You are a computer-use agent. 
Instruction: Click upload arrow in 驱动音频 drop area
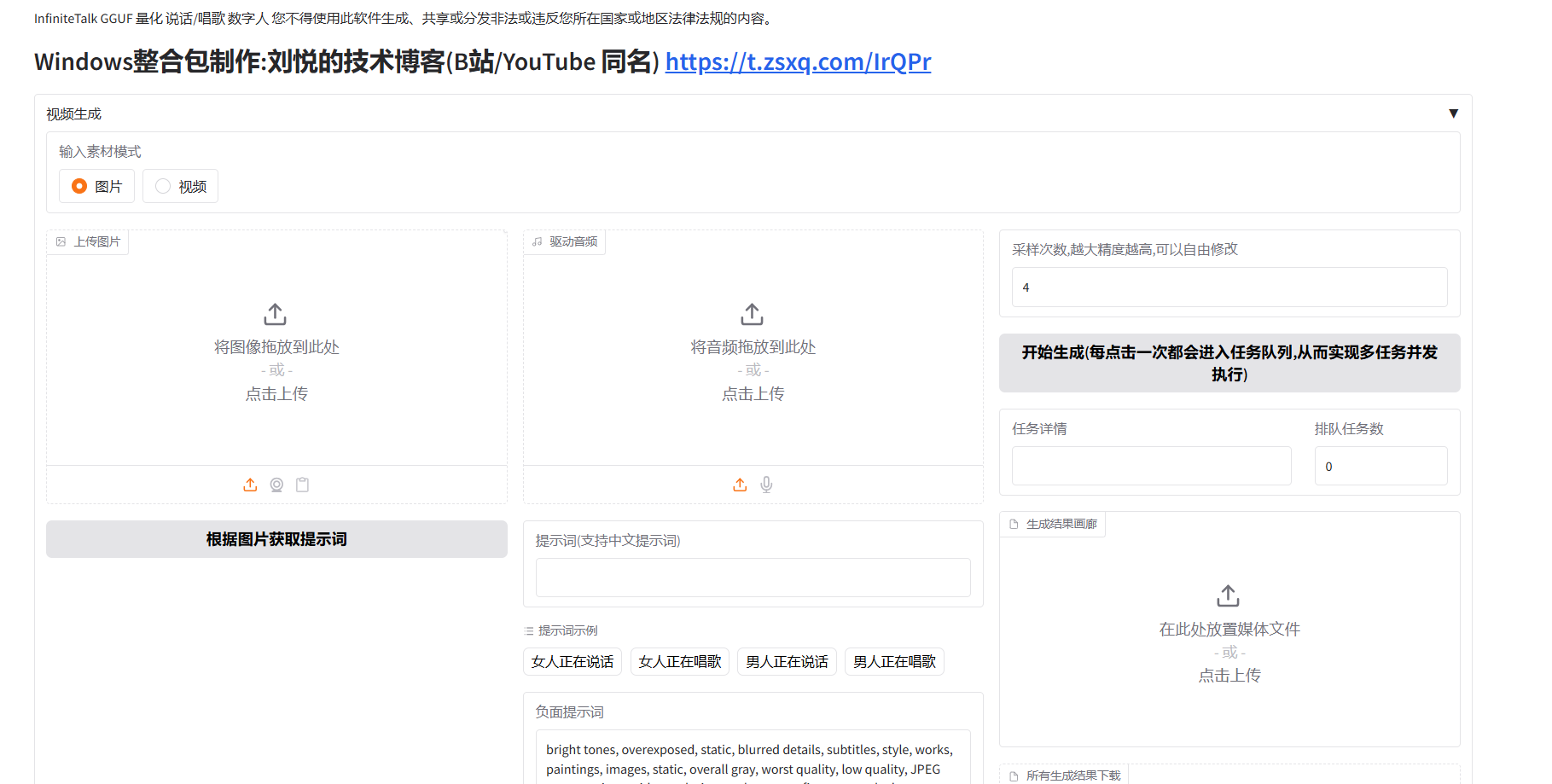pos(752,315)
